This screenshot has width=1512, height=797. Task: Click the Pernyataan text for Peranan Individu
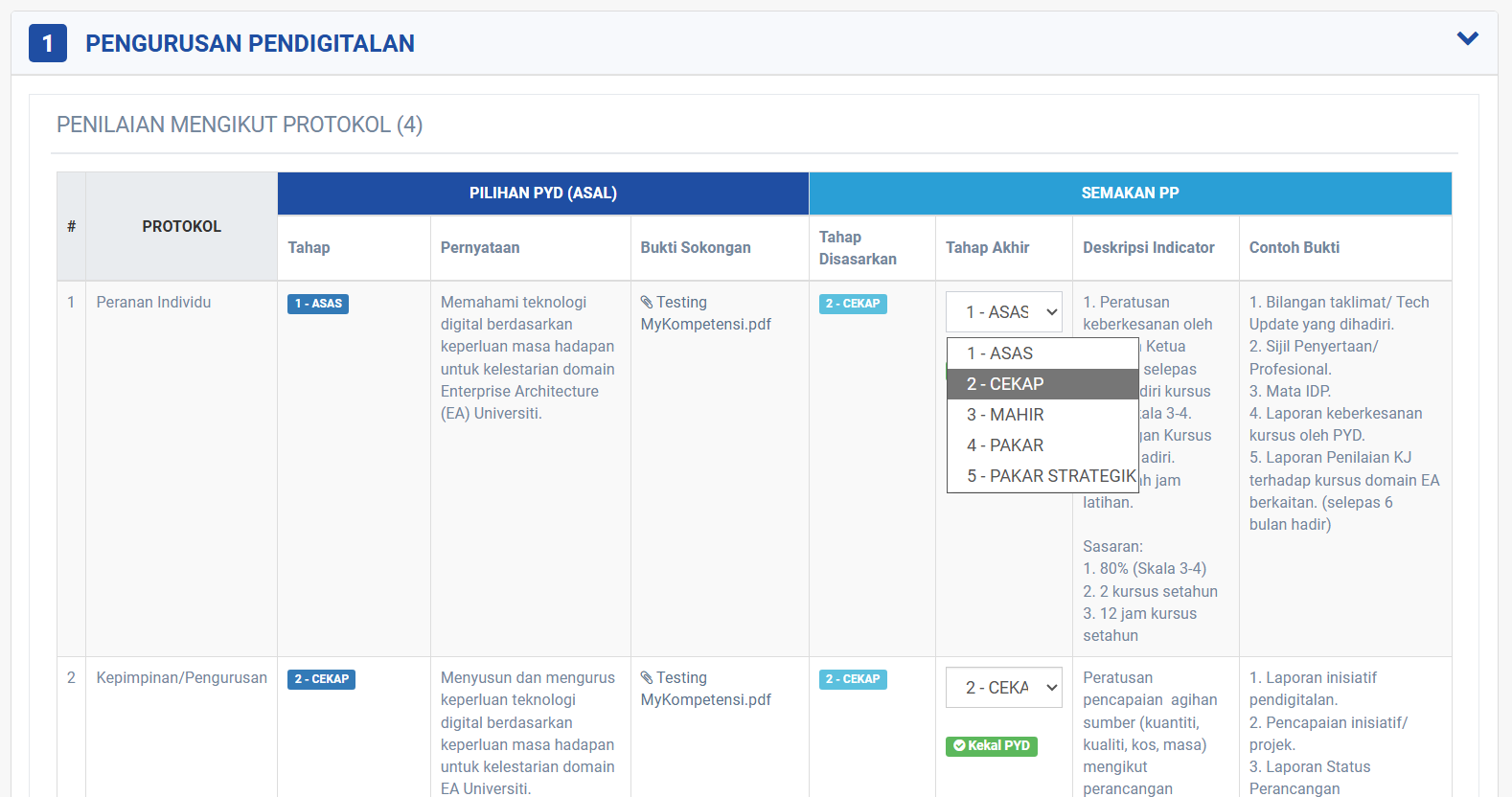[528, 357]
